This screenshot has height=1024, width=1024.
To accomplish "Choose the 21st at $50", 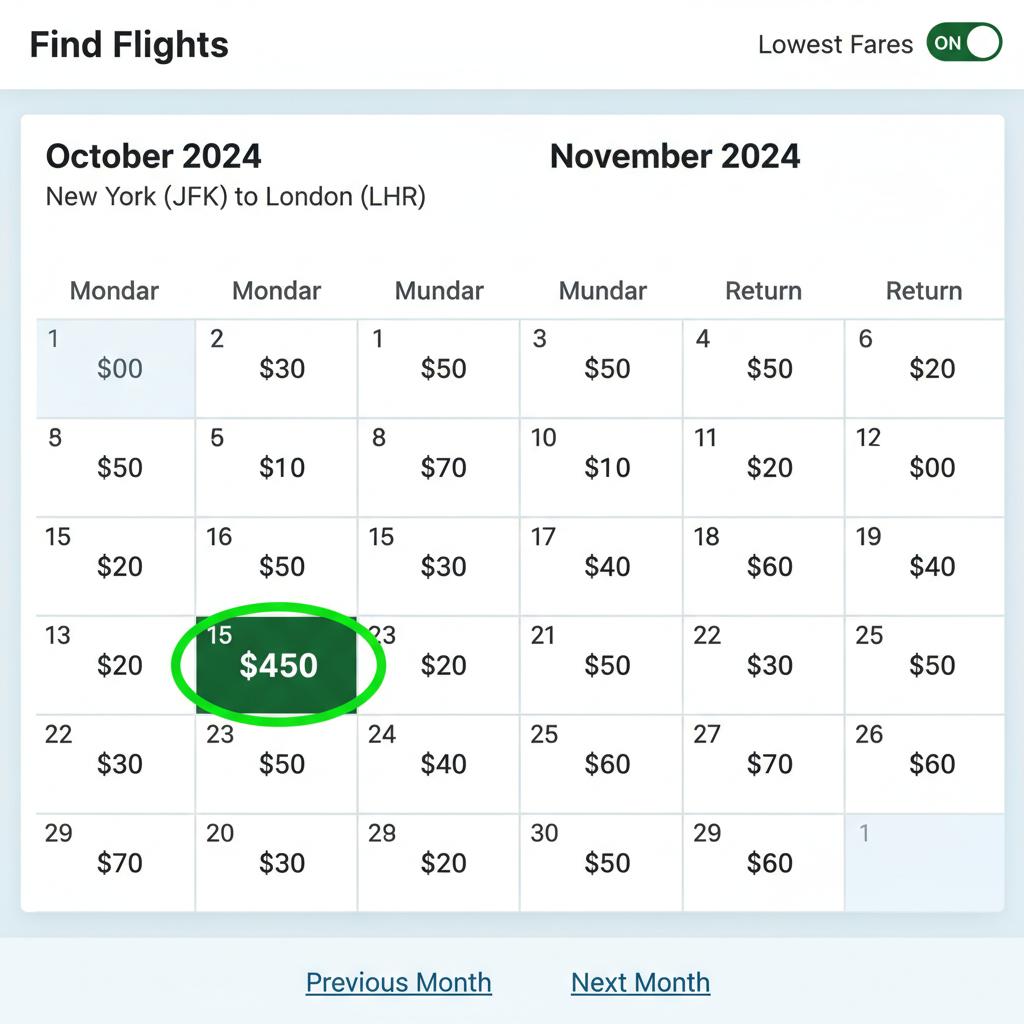I will point(601,665).
